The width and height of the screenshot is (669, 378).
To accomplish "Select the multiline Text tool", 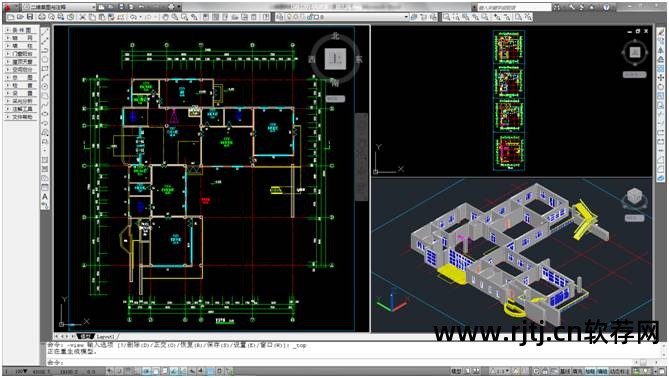I will [x=45, y=197].
